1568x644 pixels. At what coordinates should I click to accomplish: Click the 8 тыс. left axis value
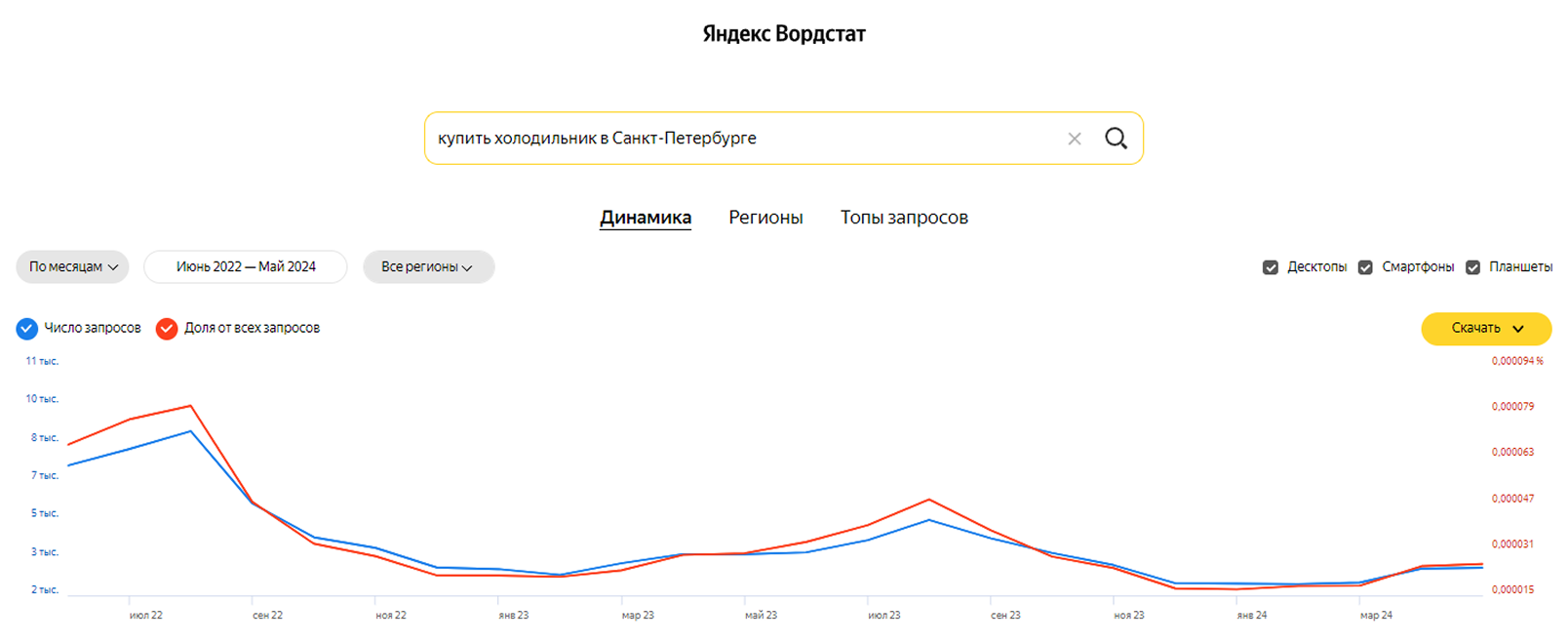[x=45, y=438]
